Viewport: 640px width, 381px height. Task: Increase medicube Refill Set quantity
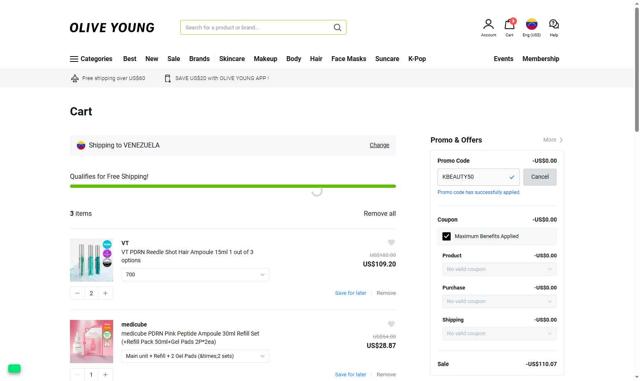tap(105, 374)
